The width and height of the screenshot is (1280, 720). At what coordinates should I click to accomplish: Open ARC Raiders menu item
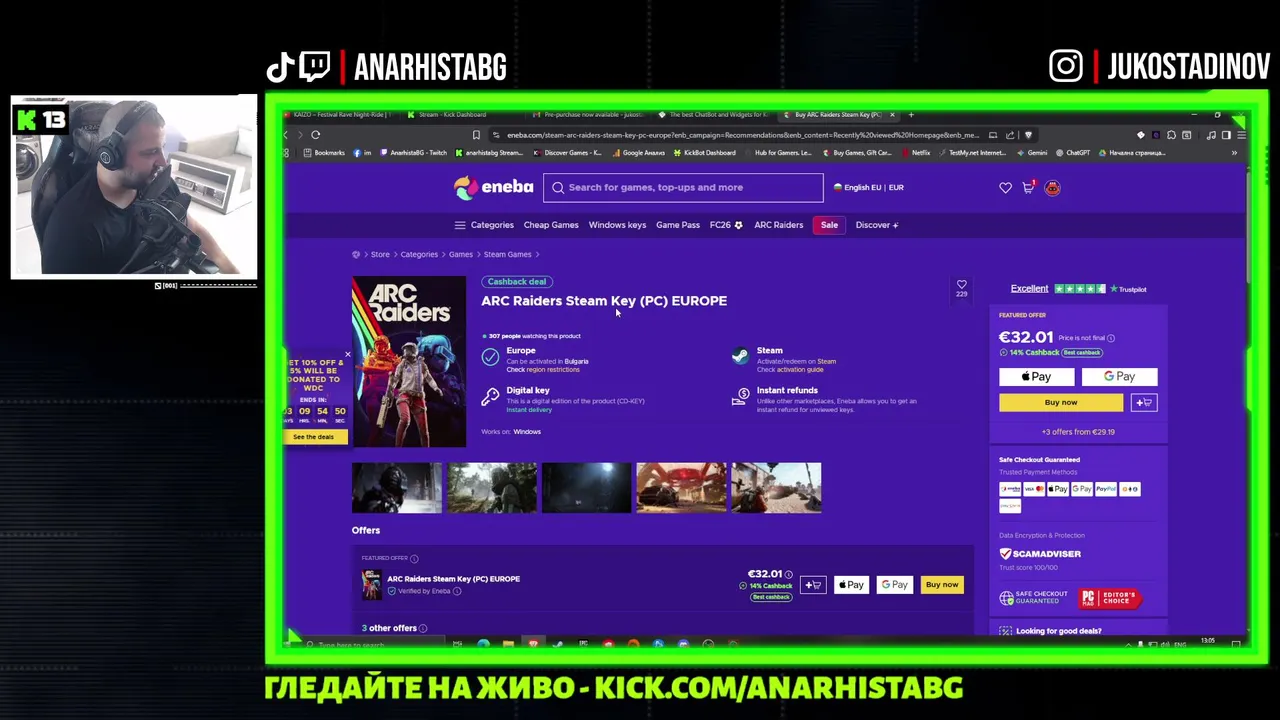click(778, 225)
